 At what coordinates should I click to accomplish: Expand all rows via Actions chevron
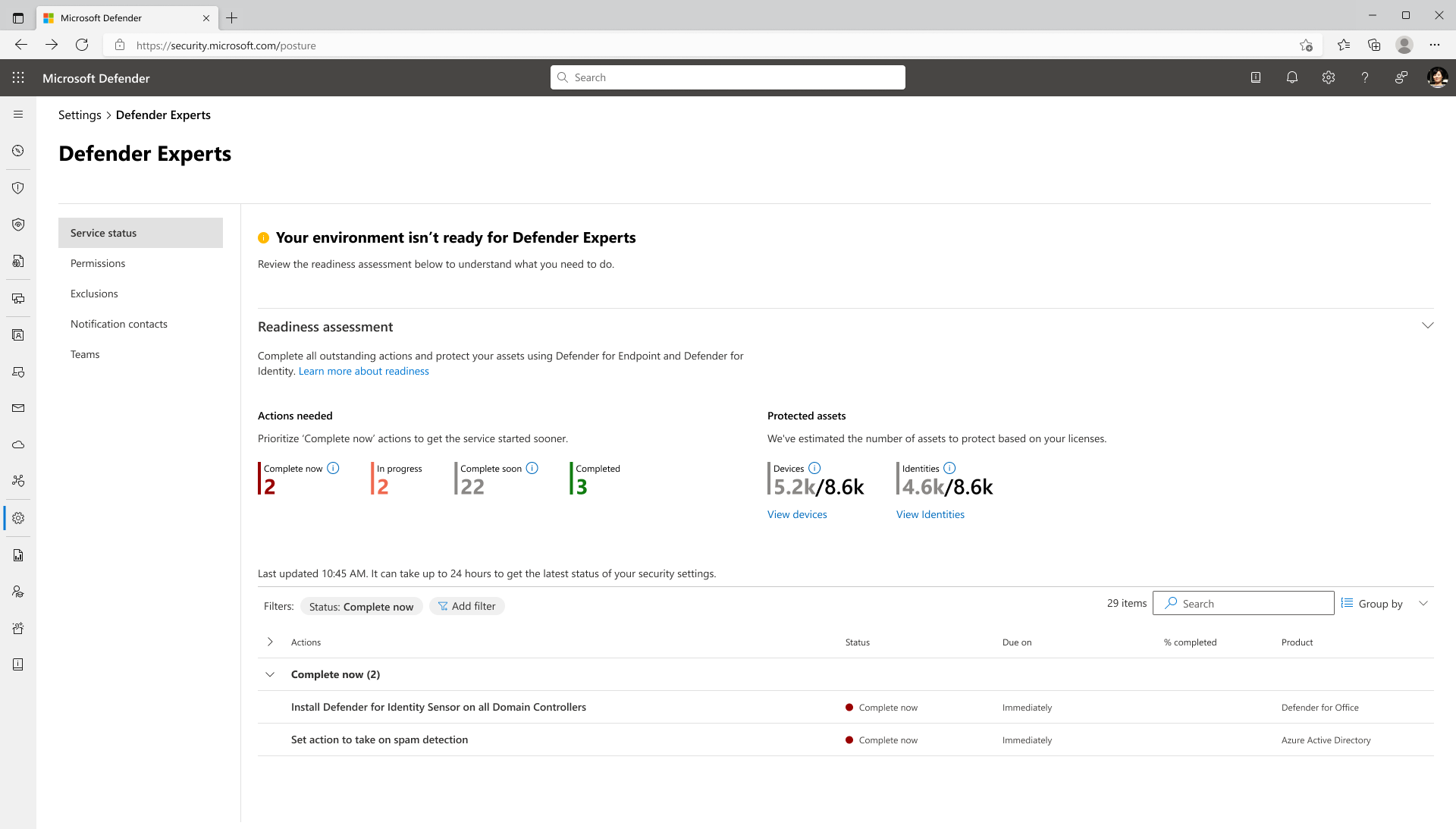click(x=270, y=642)
